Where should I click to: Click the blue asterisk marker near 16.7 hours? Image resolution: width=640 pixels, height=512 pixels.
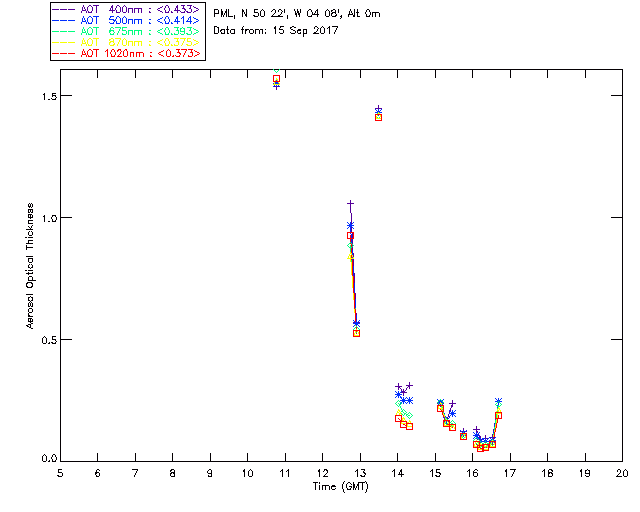click(x=498, y=401)
